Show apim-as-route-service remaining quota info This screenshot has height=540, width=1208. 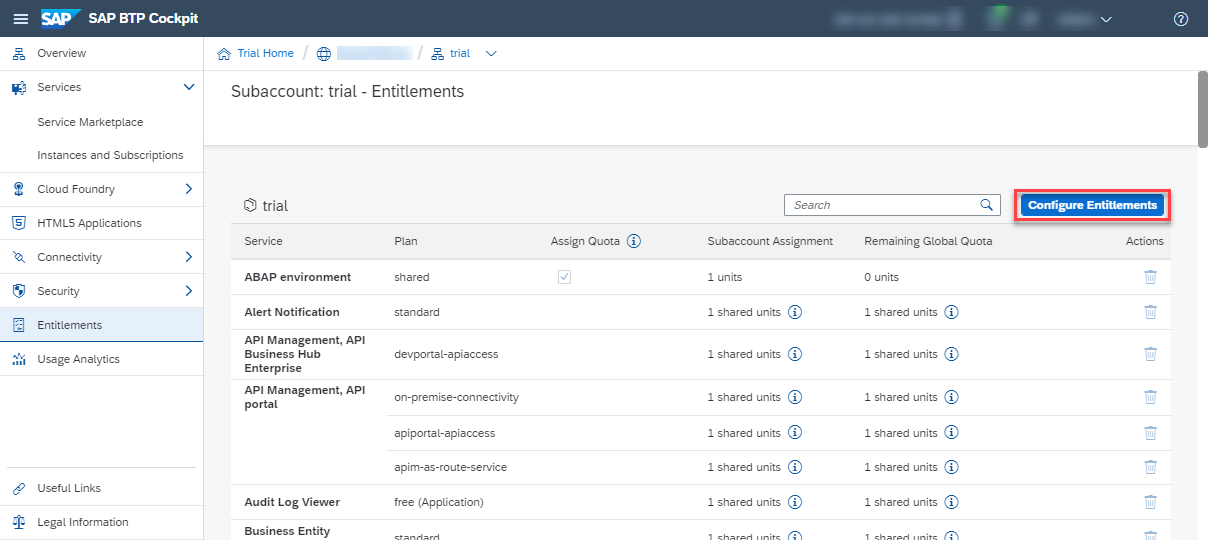(952, 467)
